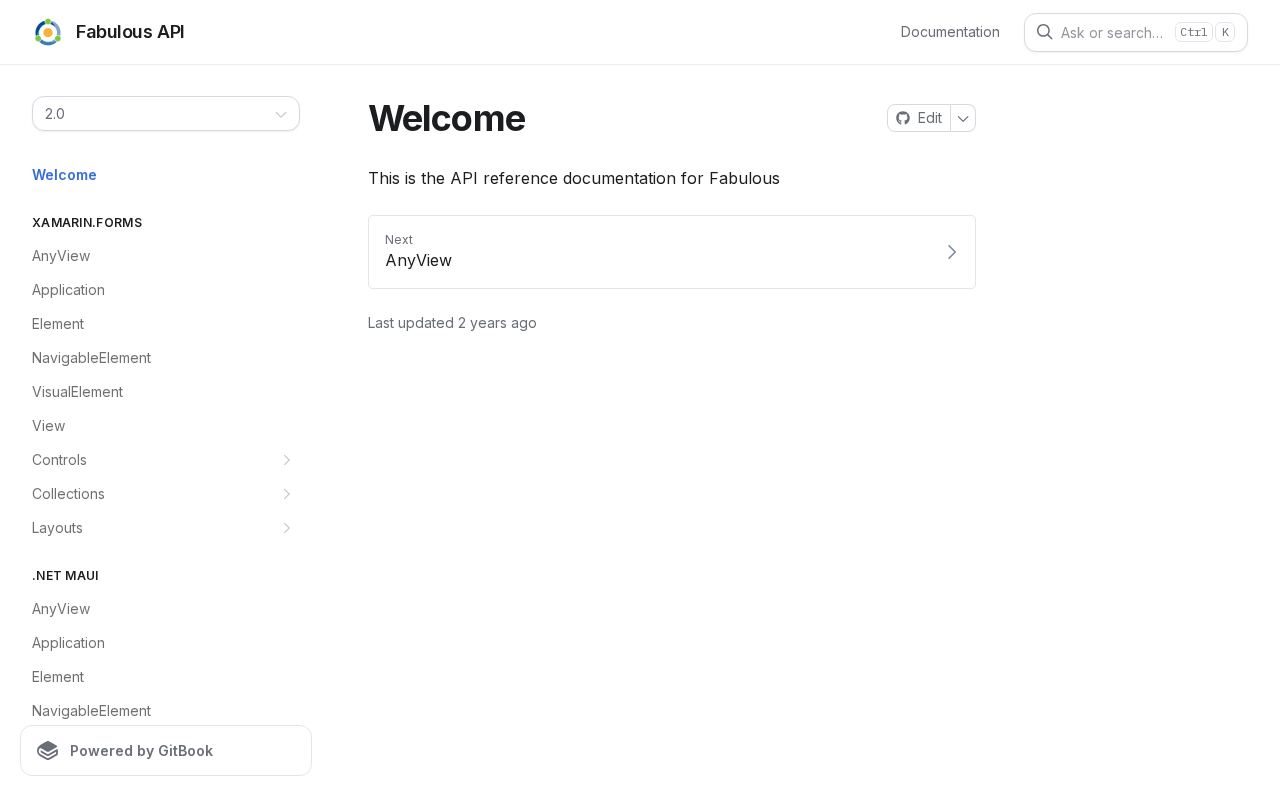Open the Documentation link in header
The width and height of the screenshot is (1280, 800).
click(x=950, y=32)
